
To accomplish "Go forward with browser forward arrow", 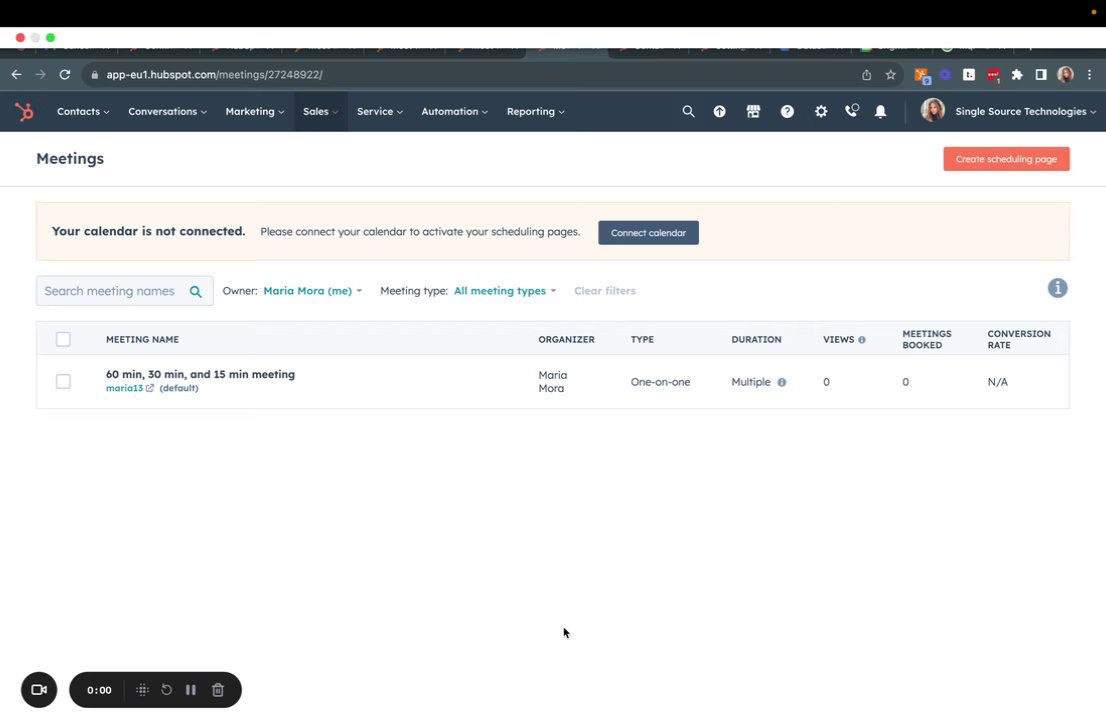I will point(40,74).
